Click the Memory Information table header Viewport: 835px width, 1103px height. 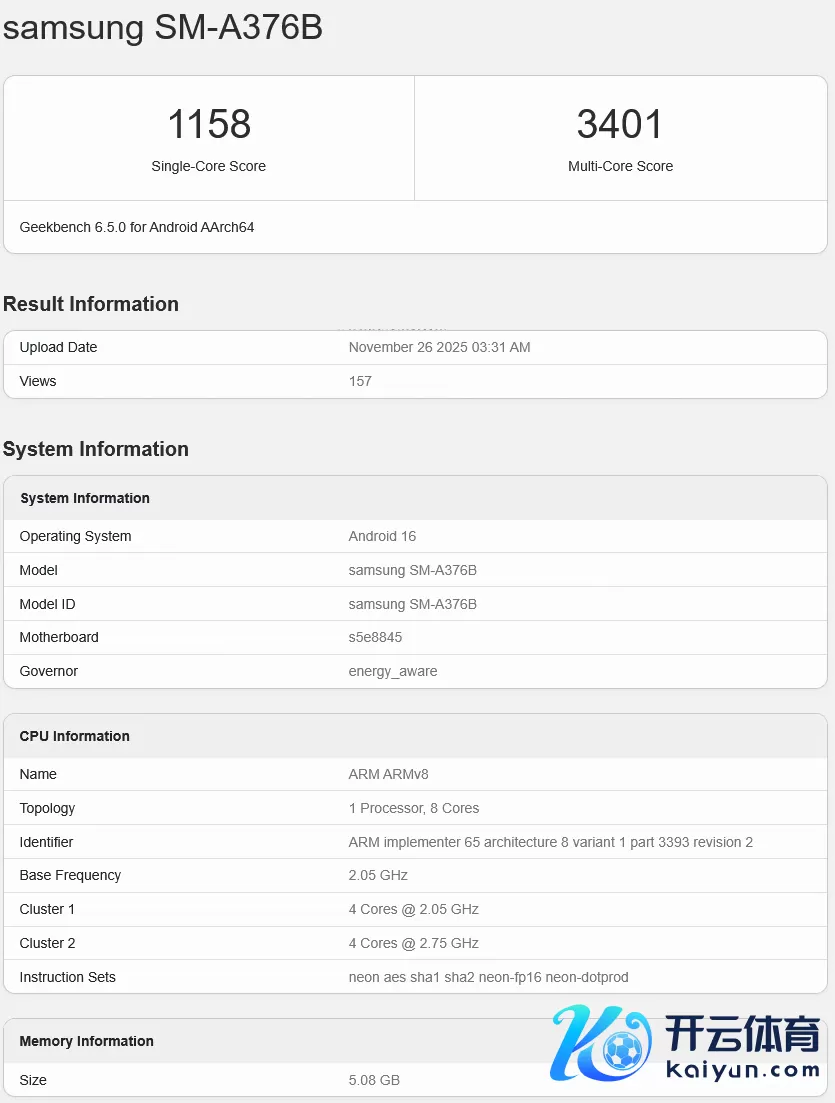click(87, 1041)
